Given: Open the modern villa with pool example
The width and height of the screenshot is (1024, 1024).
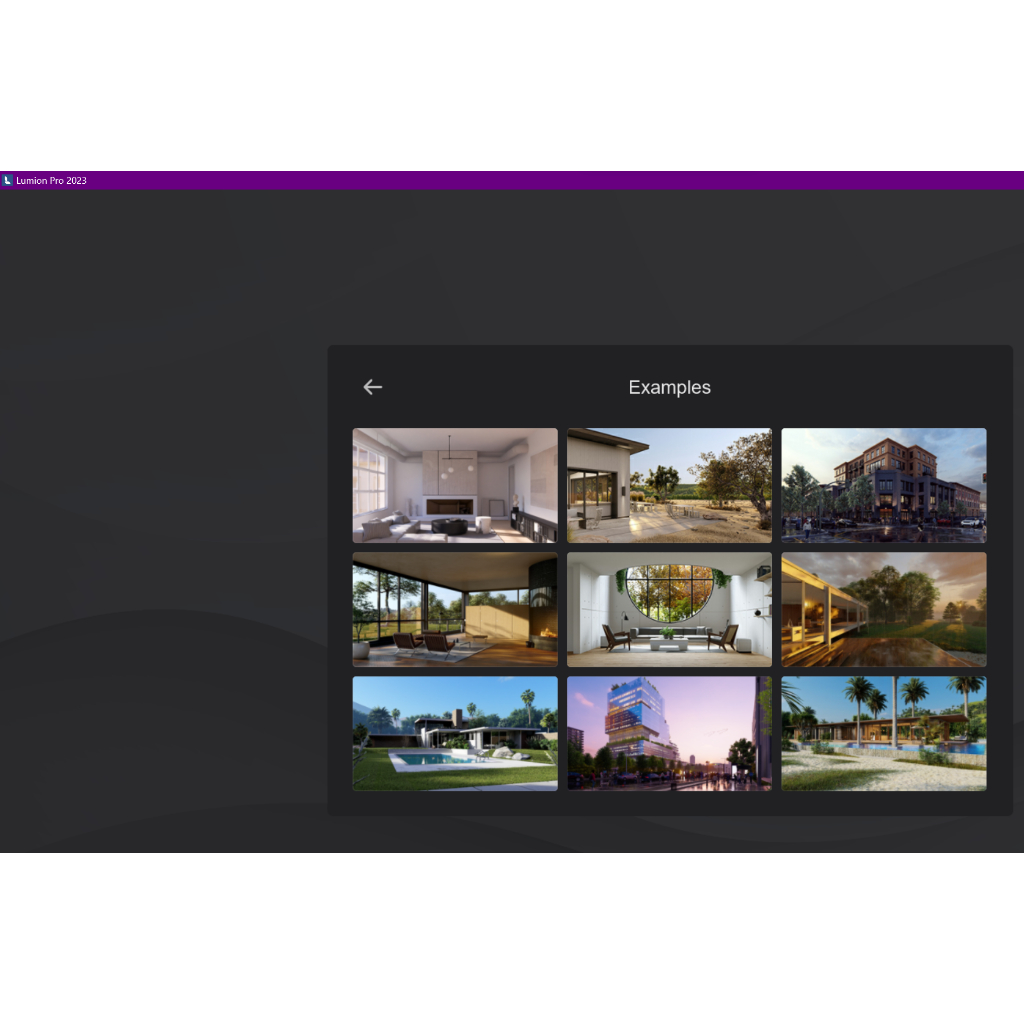Looking at the screenshot, I should coord(455,733).
